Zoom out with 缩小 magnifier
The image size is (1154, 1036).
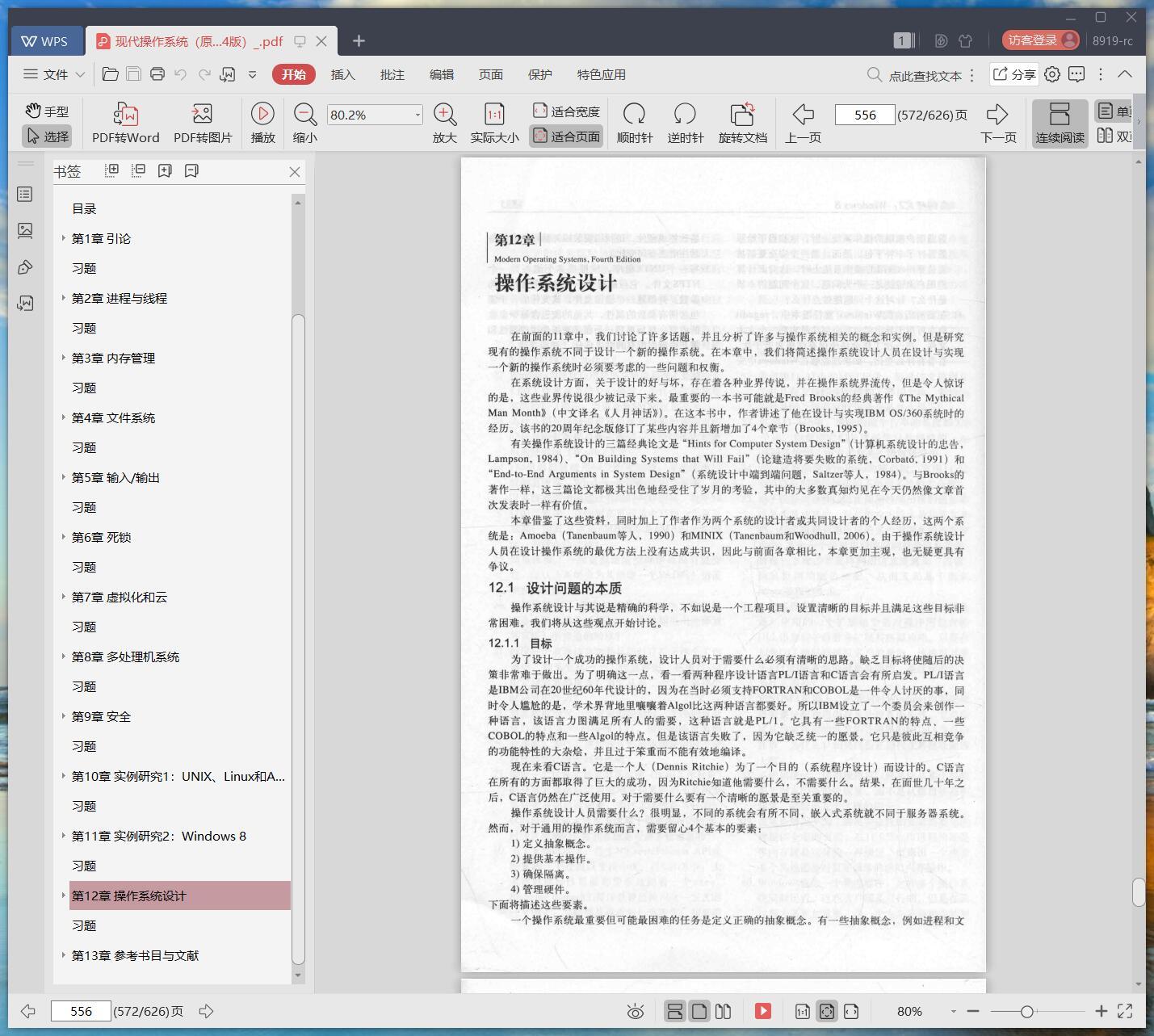[x=304, y=124]
